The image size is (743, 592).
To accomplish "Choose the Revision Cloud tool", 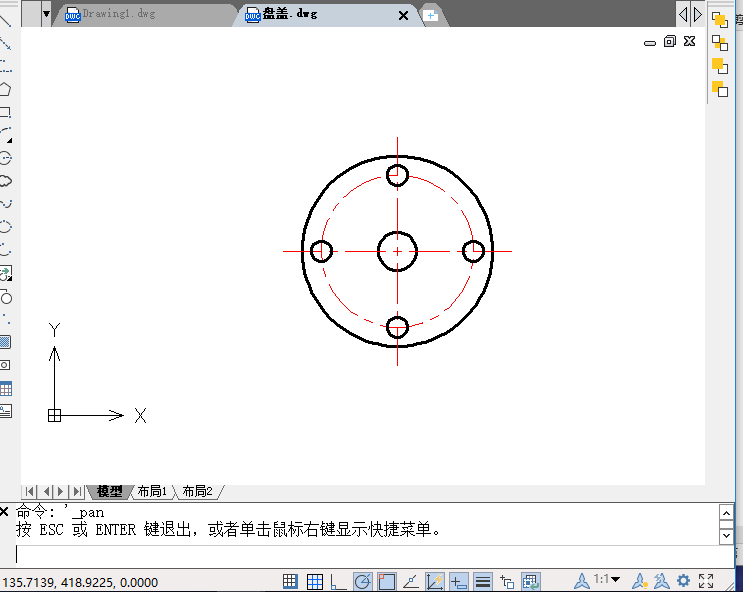I will coord(5,181).
